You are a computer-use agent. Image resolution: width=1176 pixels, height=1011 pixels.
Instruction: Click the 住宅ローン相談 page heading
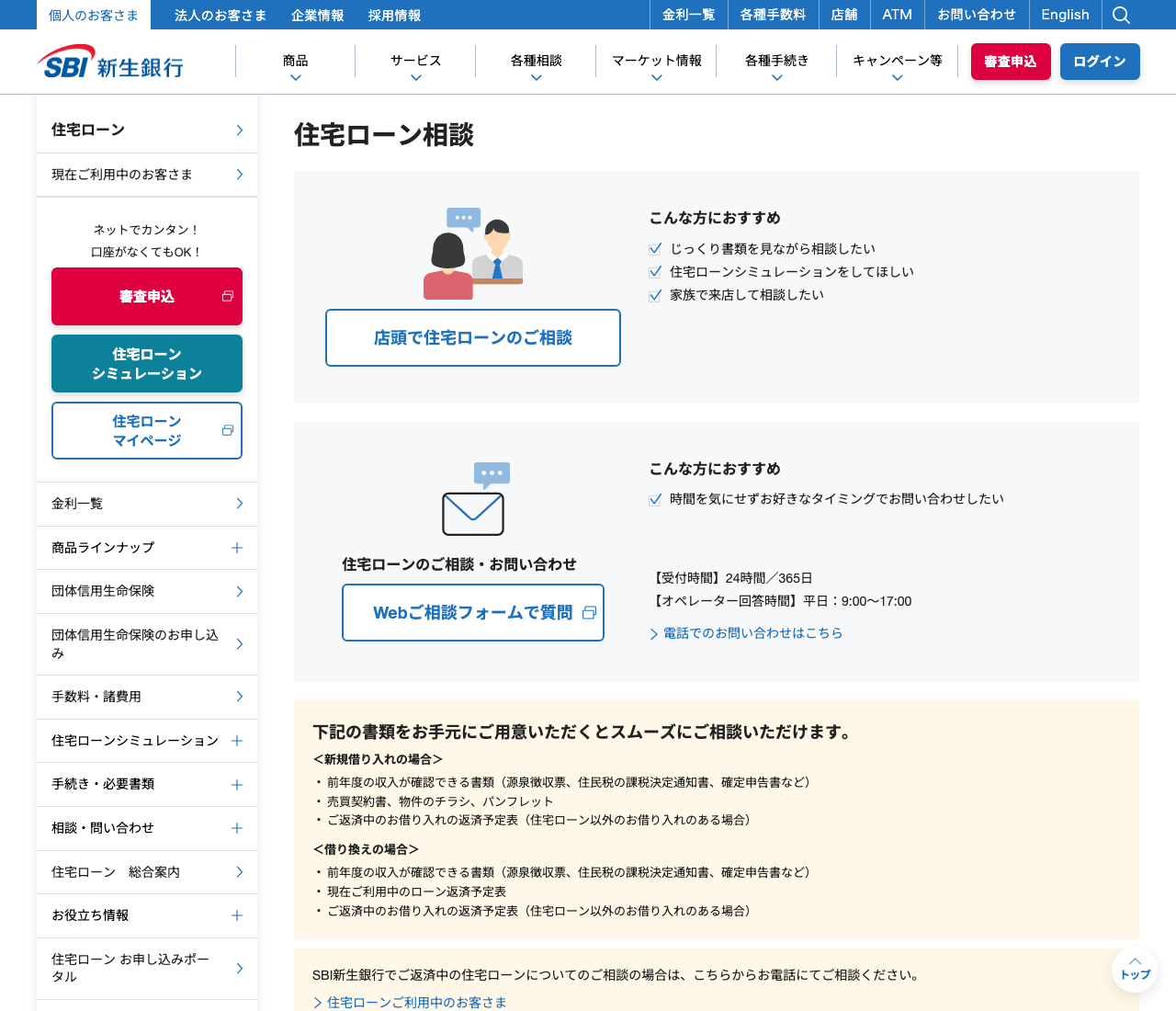tap(384, 135)
